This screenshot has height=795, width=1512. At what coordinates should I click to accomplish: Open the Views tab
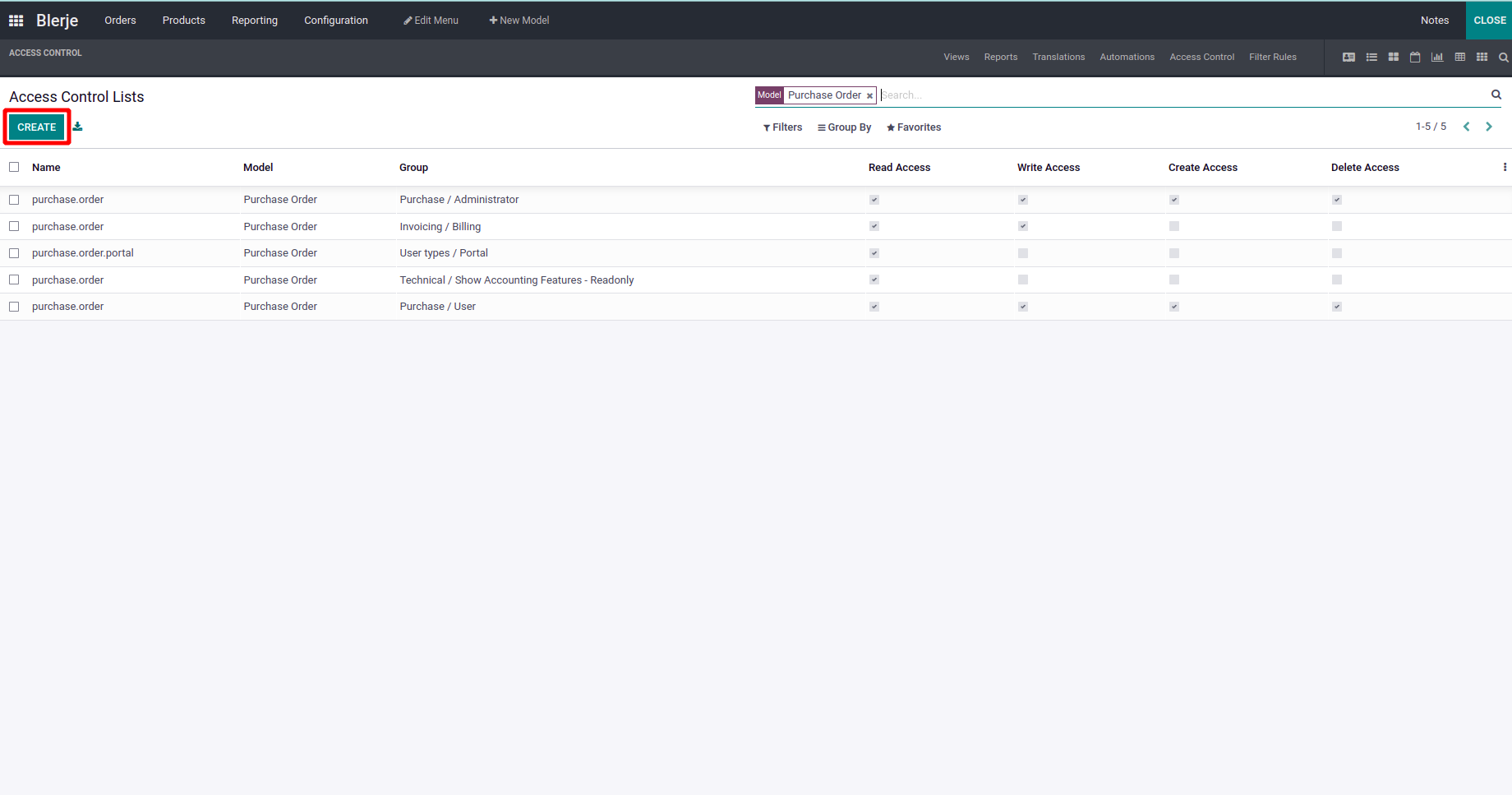(957, 58)
